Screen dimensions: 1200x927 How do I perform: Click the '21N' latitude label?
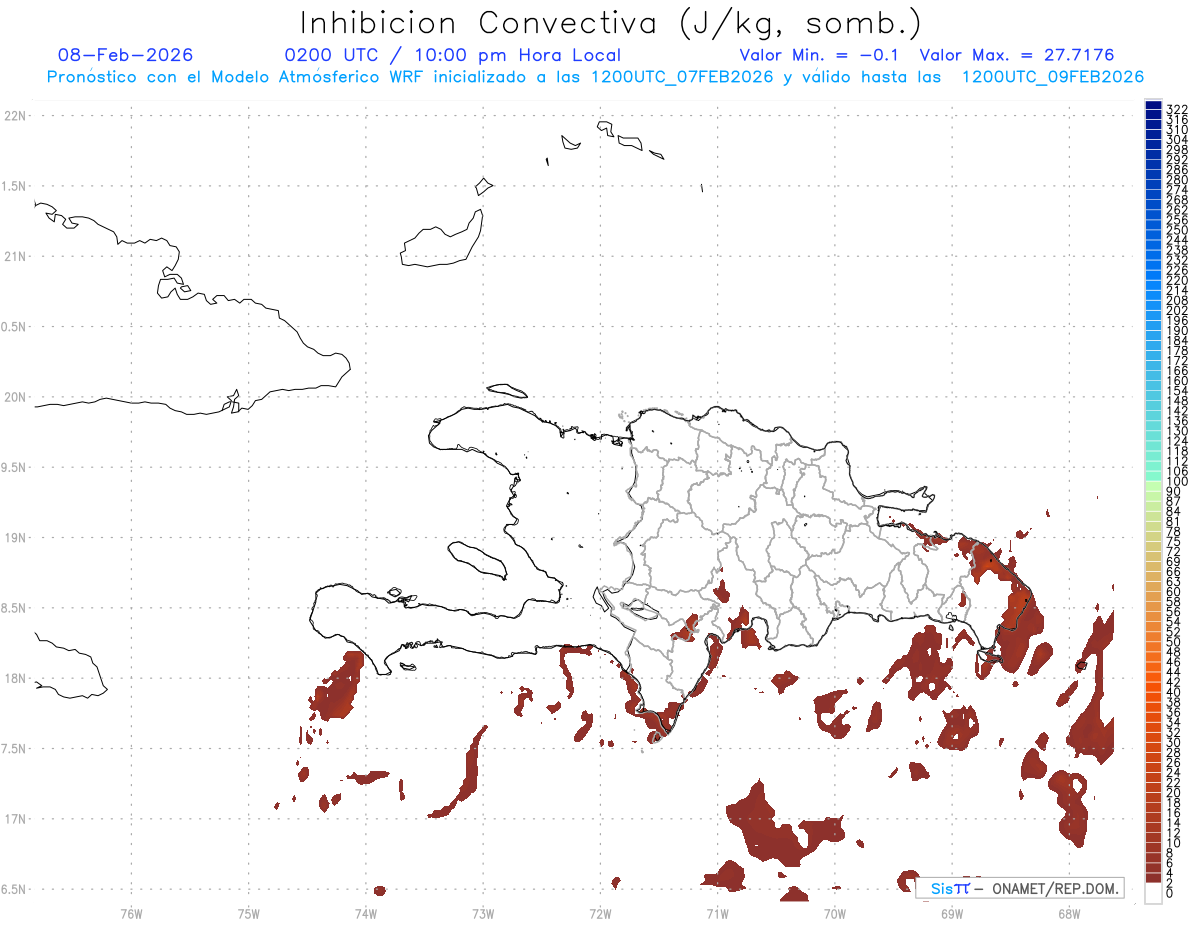click(16, 256)
